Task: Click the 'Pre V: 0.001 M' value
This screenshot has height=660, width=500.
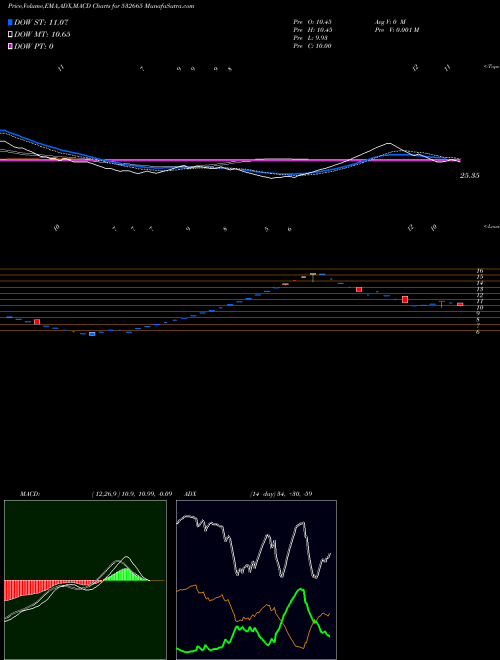Action: pyautogui.click(x=396, y=30)
